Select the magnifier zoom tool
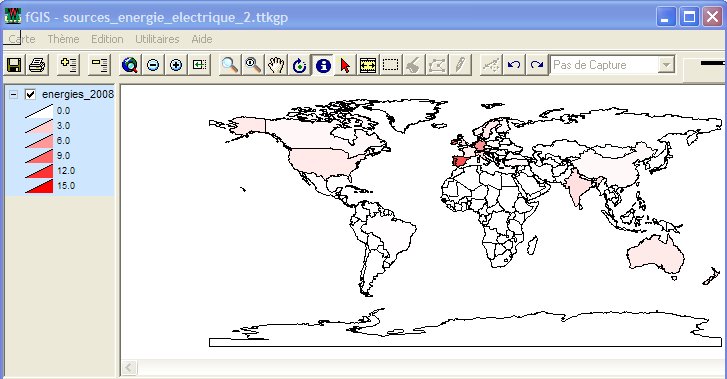The image size is (727, 379). coord(230,65)
